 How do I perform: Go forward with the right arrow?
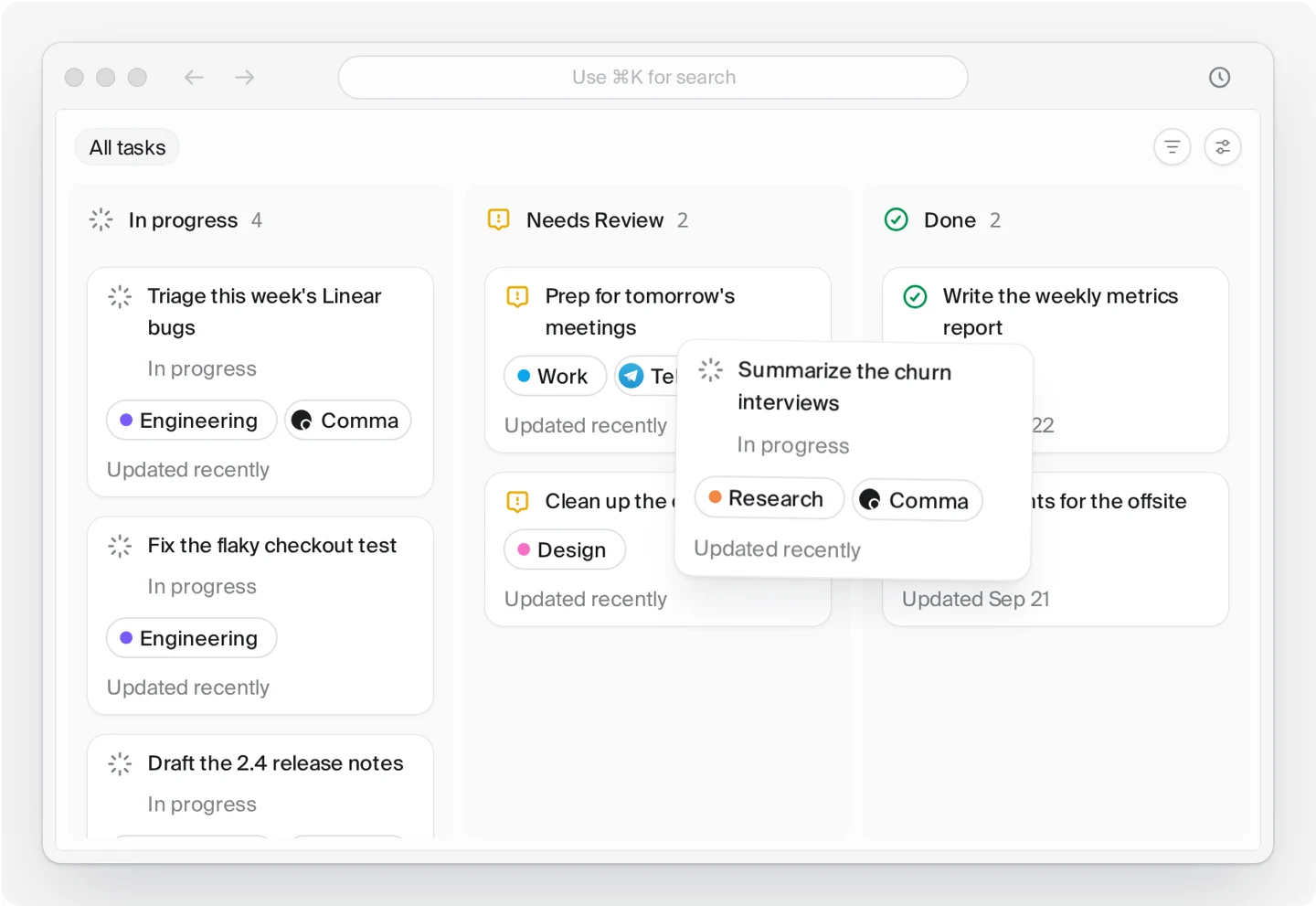tap(244, 78)
